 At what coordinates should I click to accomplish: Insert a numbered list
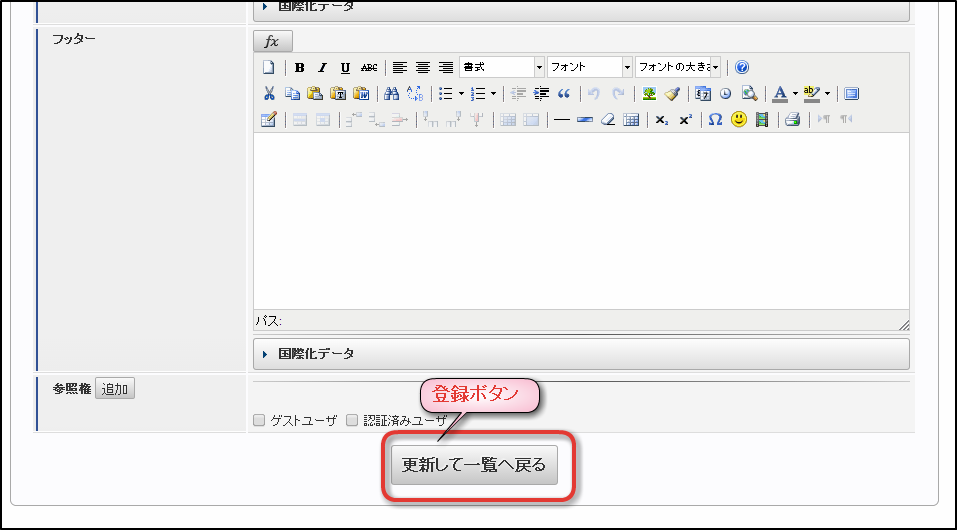coord(478,93)
